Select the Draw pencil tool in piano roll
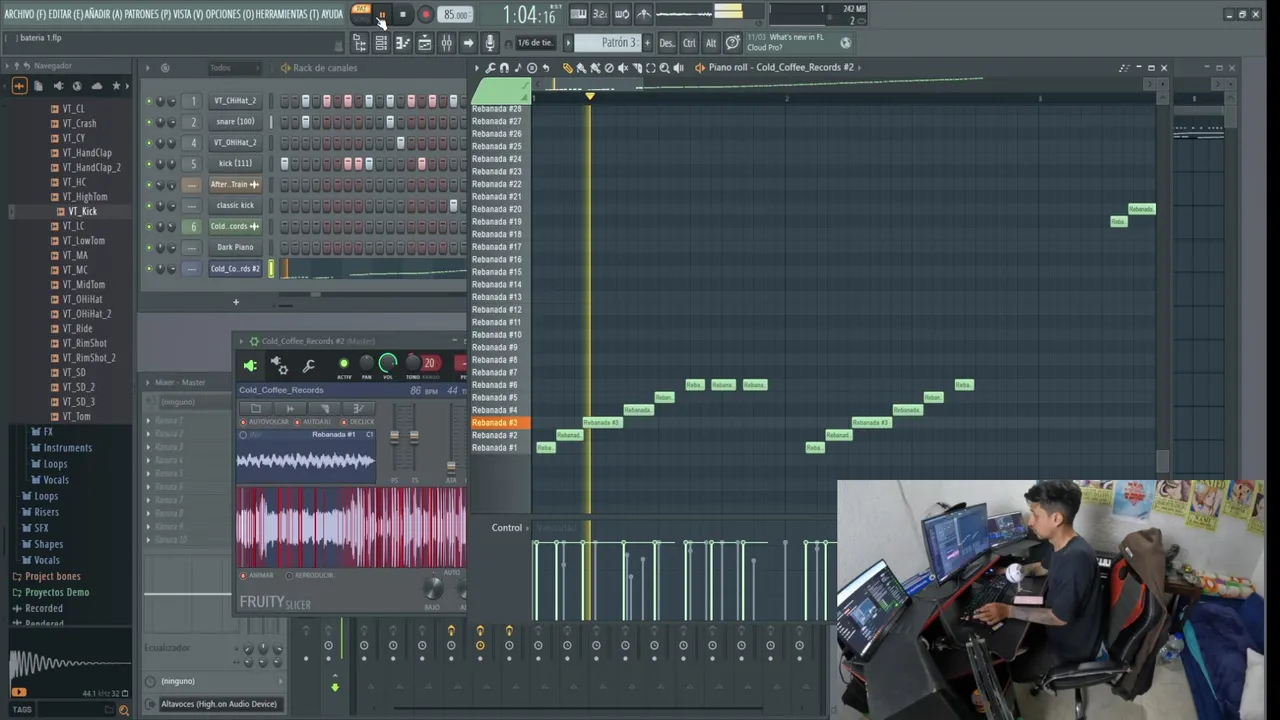The image size is (1280, 720). pos(568,68)
